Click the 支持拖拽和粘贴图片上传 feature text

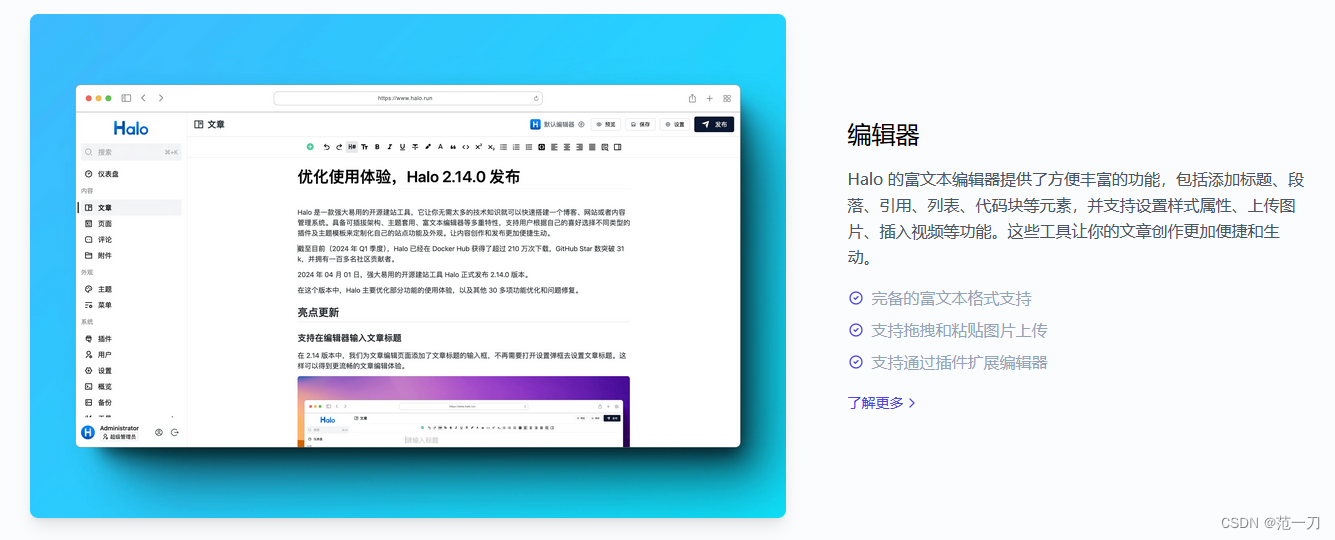tap(959, 330)
